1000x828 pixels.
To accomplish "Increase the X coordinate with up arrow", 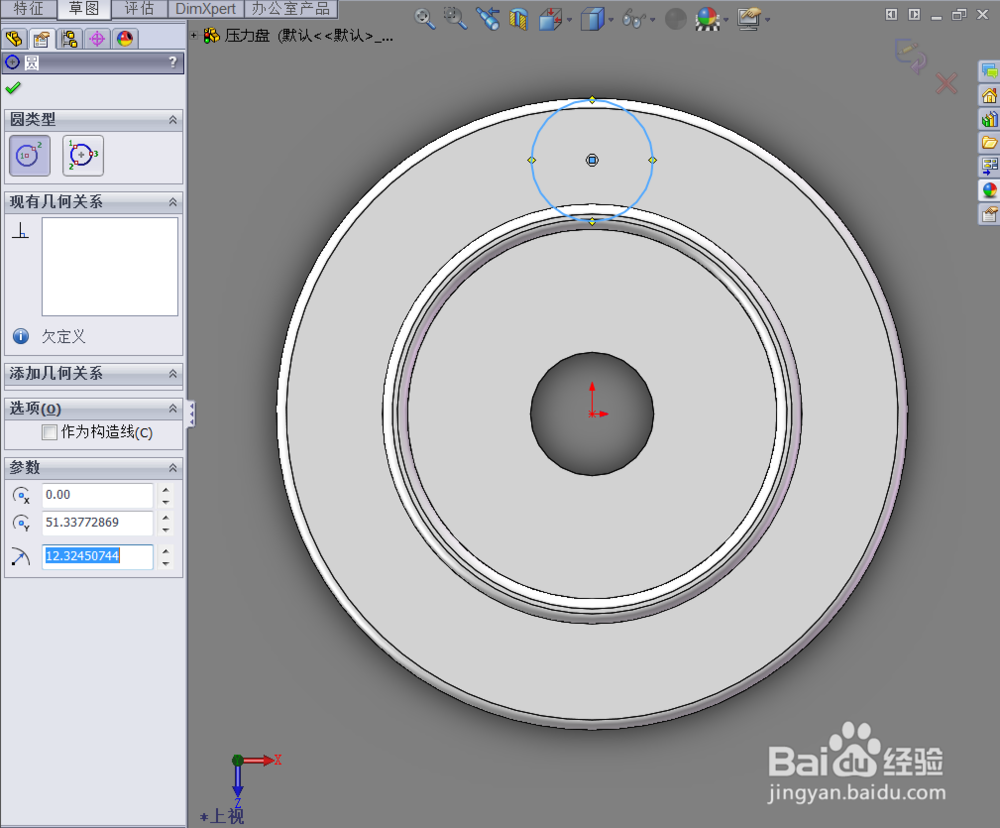I will [x=166, y=489].
